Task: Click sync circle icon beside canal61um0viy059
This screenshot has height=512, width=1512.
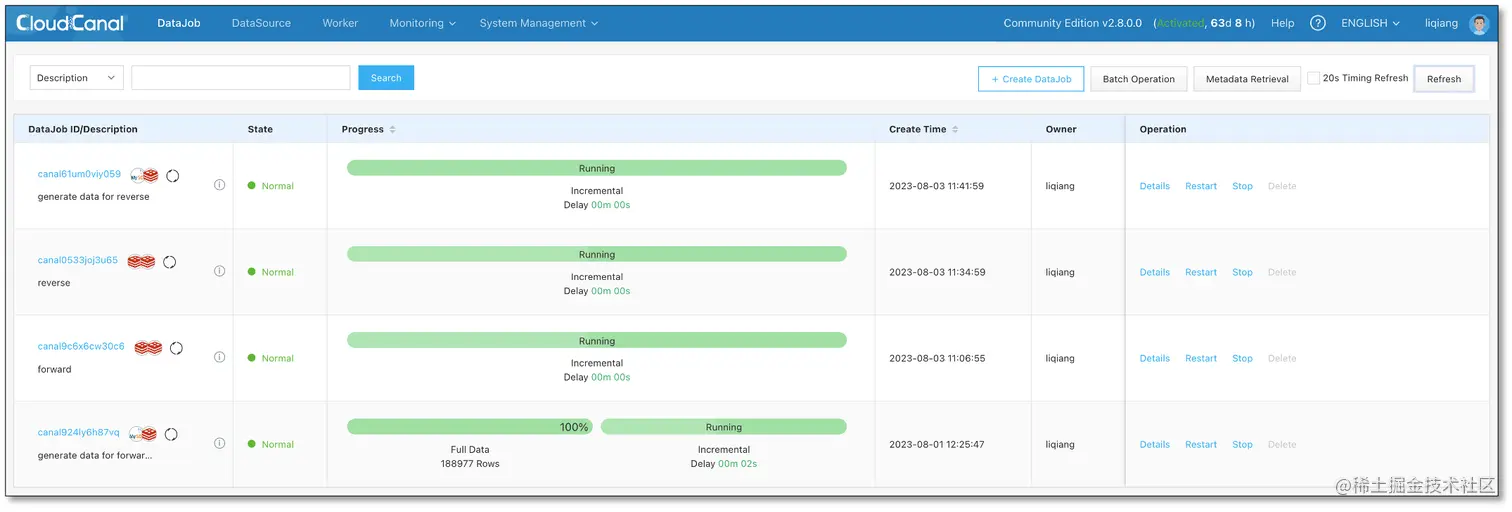Action: point(172,176)
